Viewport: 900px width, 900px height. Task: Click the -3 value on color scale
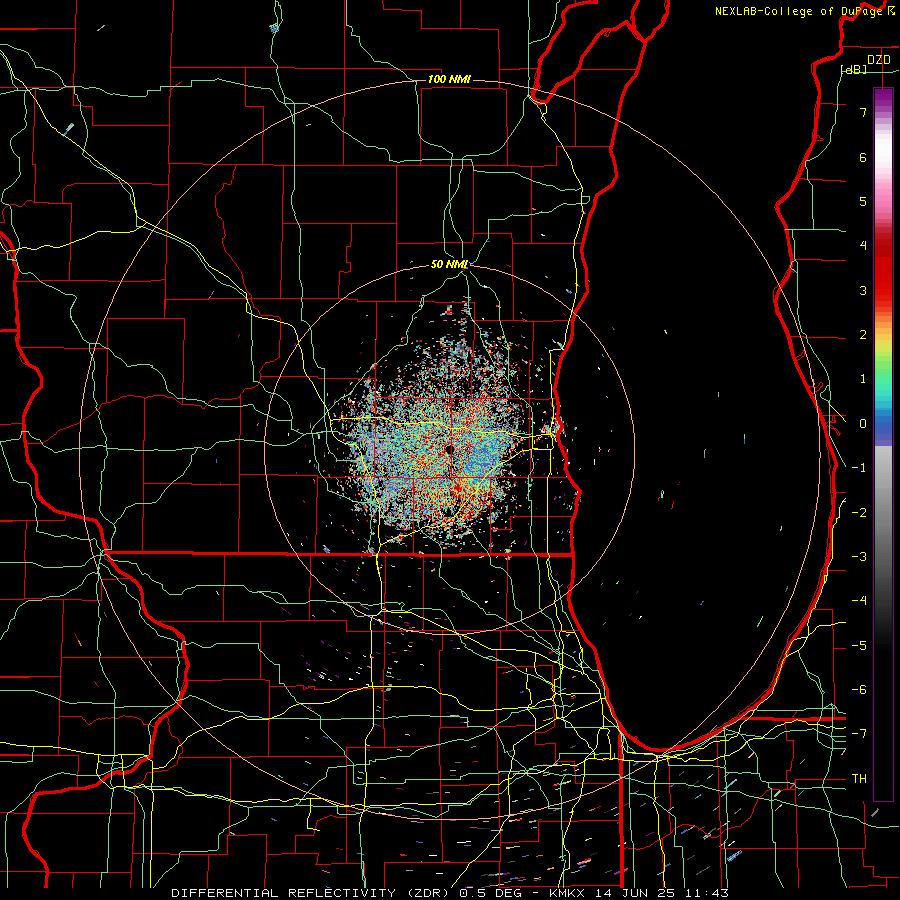tap(859, 557)
